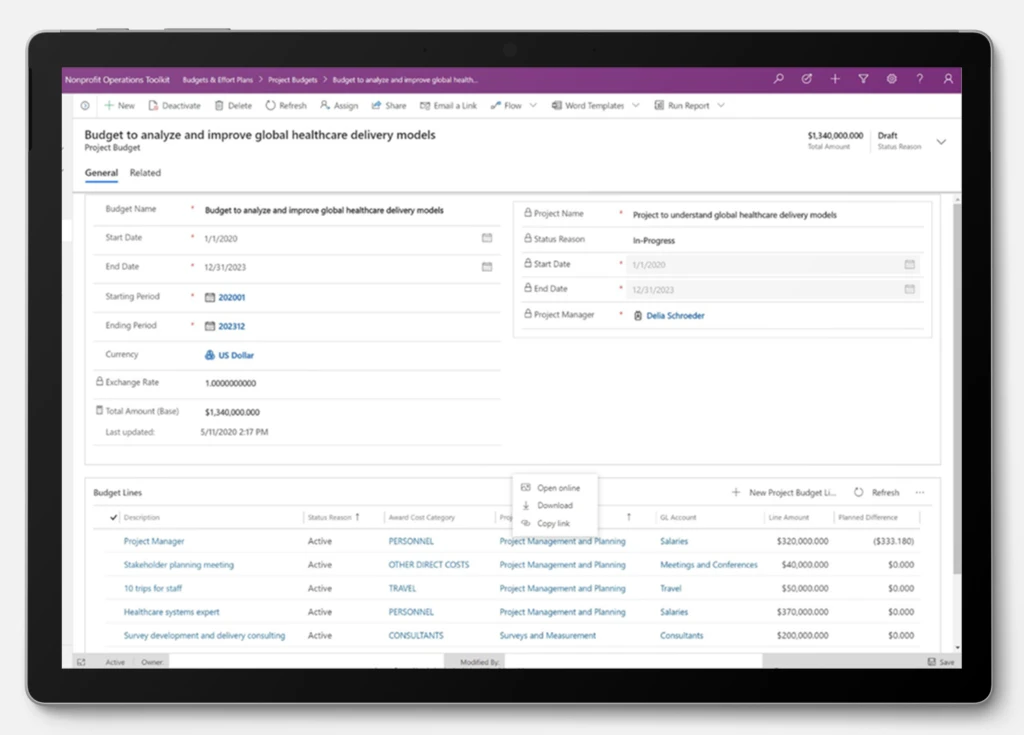Choose Download from the context menu

(x=556, y=505)
